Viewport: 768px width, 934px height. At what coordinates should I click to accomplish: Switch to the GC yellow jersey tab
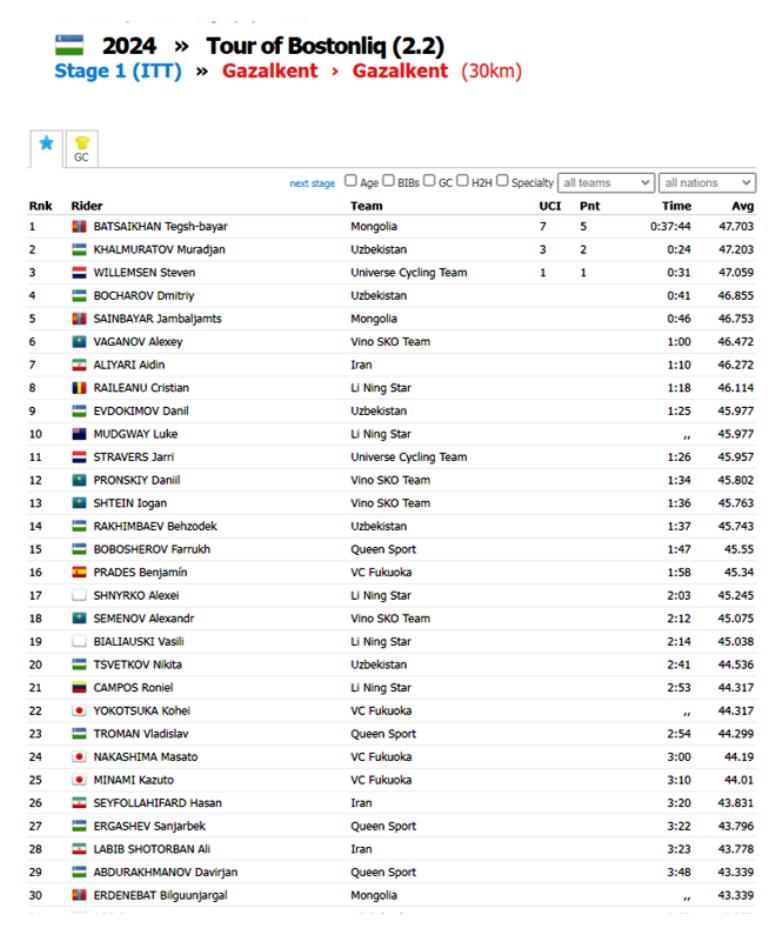[82, 150]
